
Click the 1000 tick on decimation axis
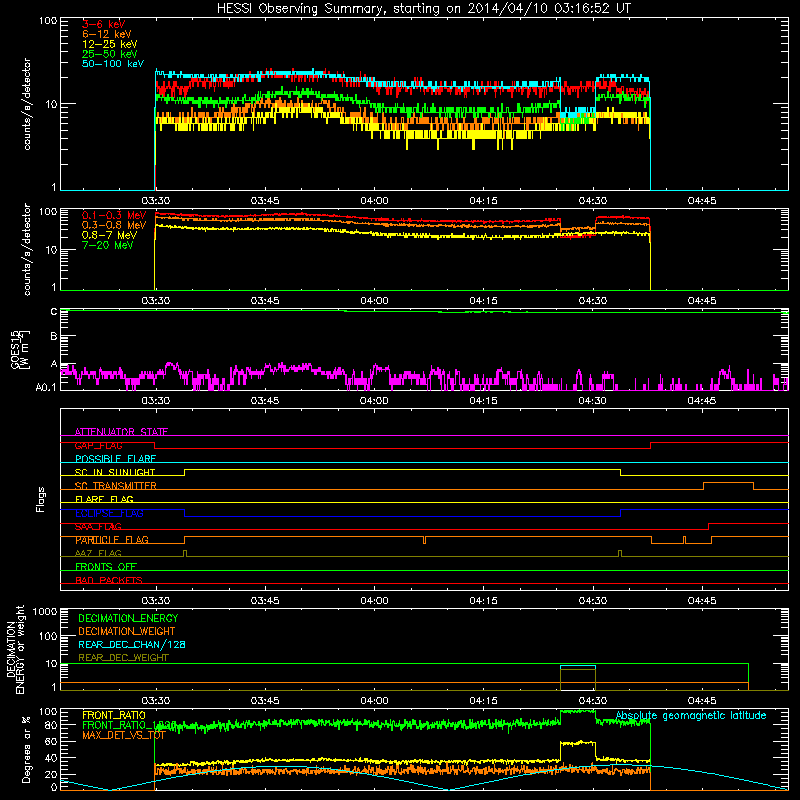click(45, 611)
